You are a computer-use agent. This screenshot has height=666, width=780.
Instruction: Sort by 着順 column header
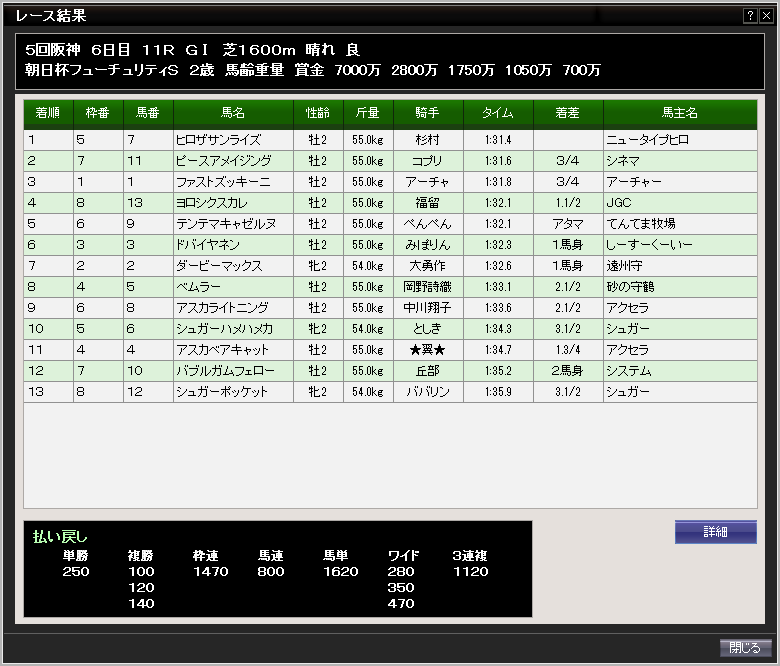tap(48, 114)
